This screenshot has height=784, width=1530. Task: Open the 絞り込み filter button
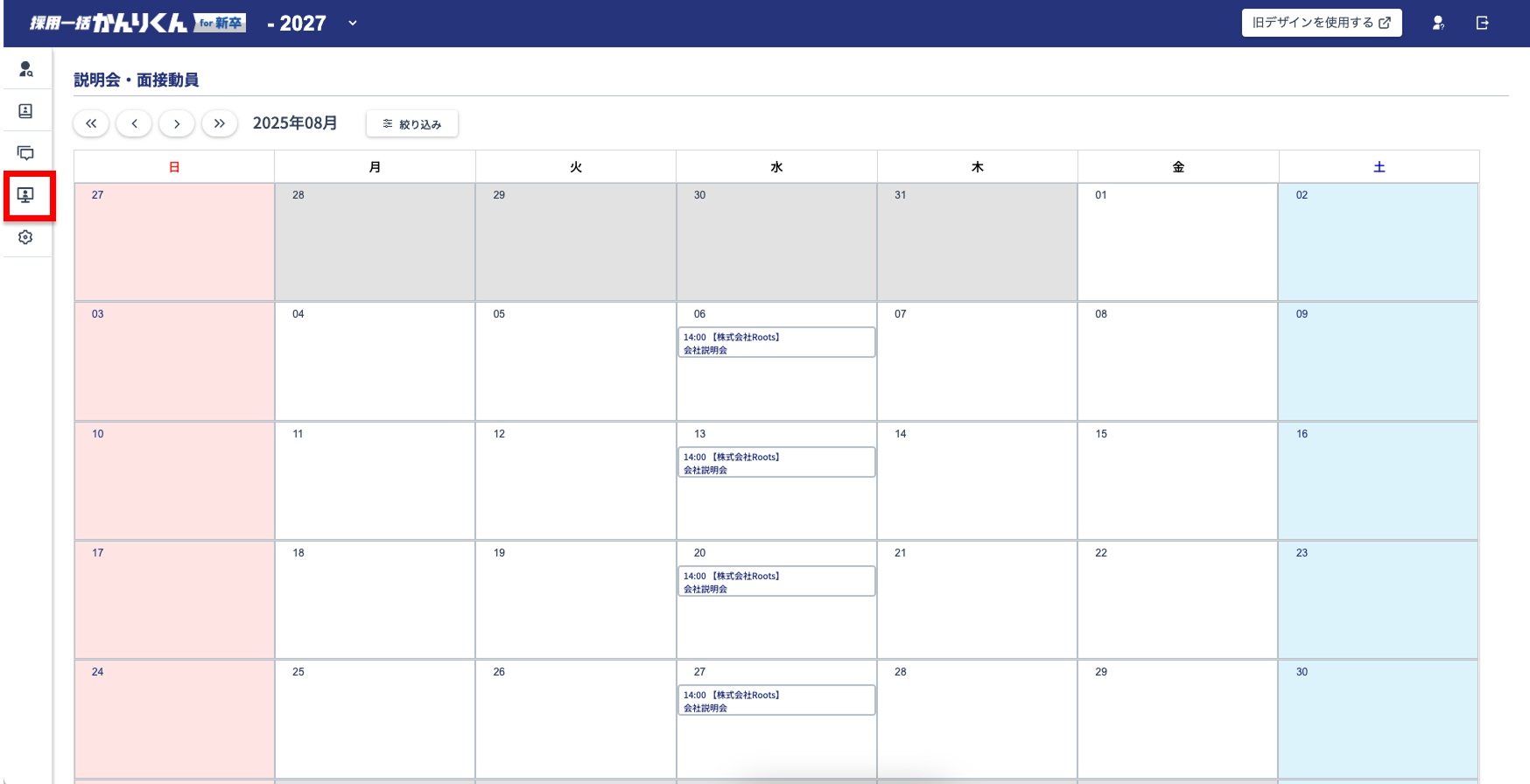point(411,124)
